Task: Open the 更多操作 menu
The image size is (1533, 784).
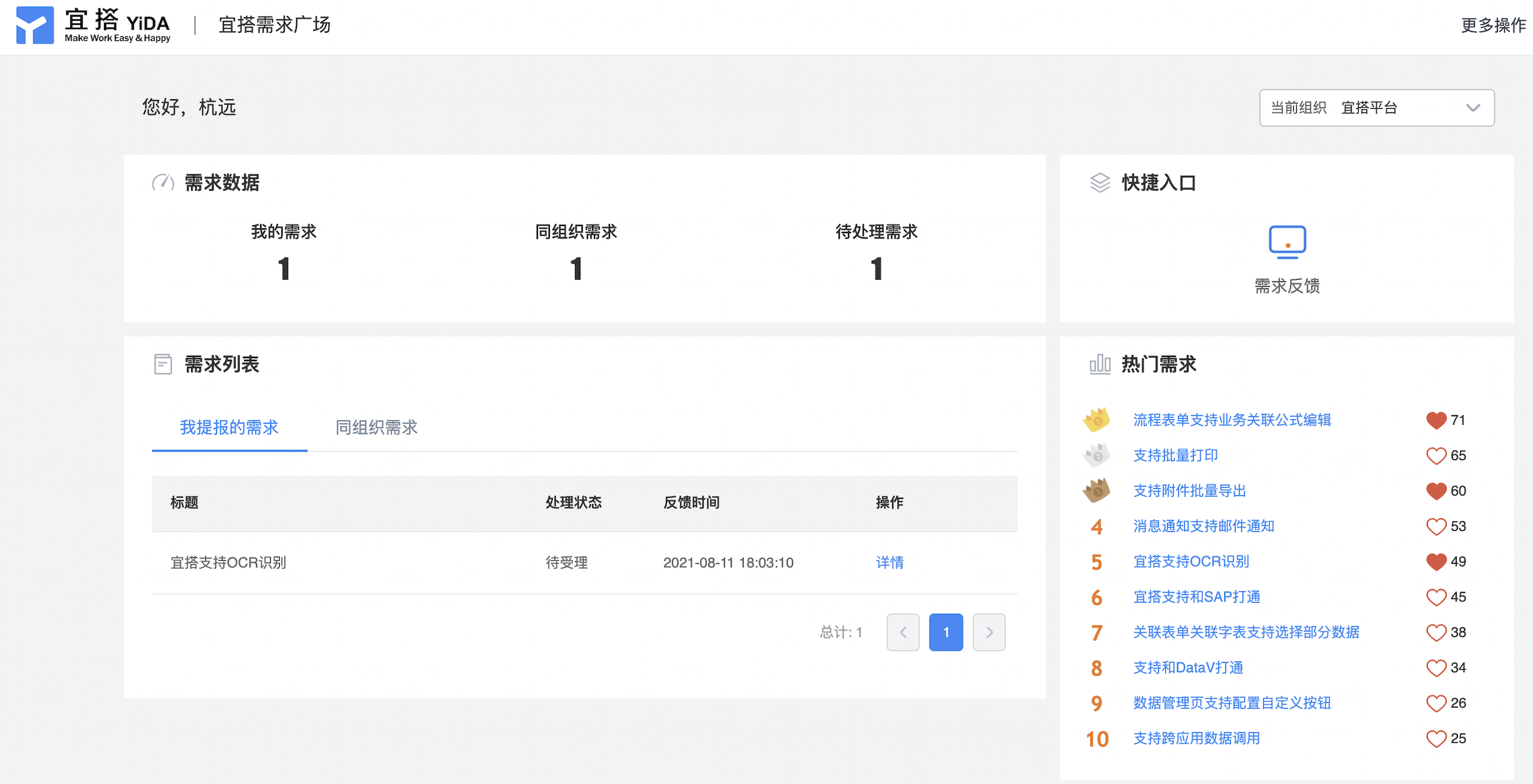Action: coord(1493,25)
